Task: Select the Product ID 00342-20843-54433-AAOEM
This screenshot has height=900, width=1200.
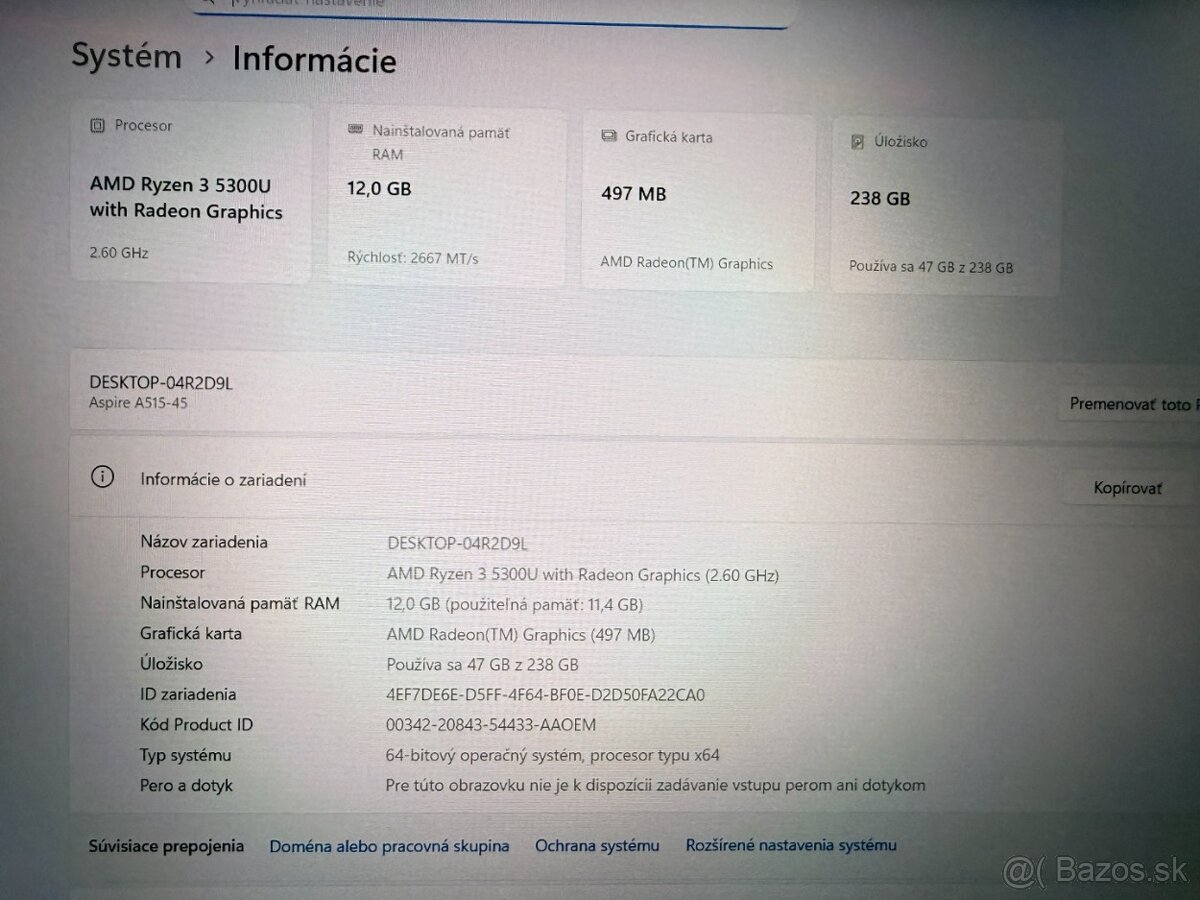Action: pyautogui.click(x=491, y=725)
